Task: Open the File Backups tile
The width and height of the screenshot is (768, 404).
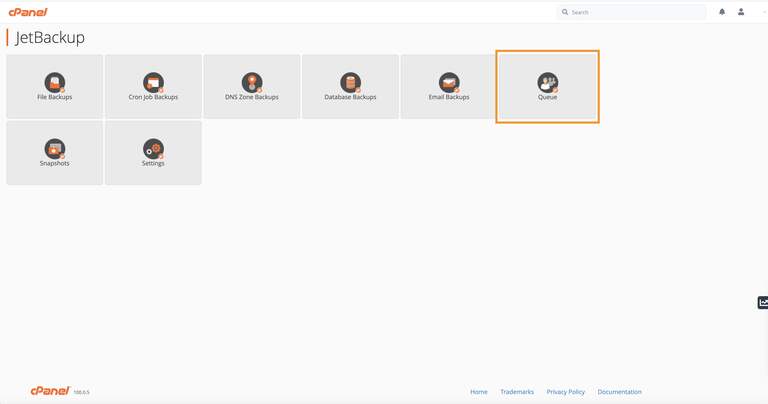Action: pos(54,87)
